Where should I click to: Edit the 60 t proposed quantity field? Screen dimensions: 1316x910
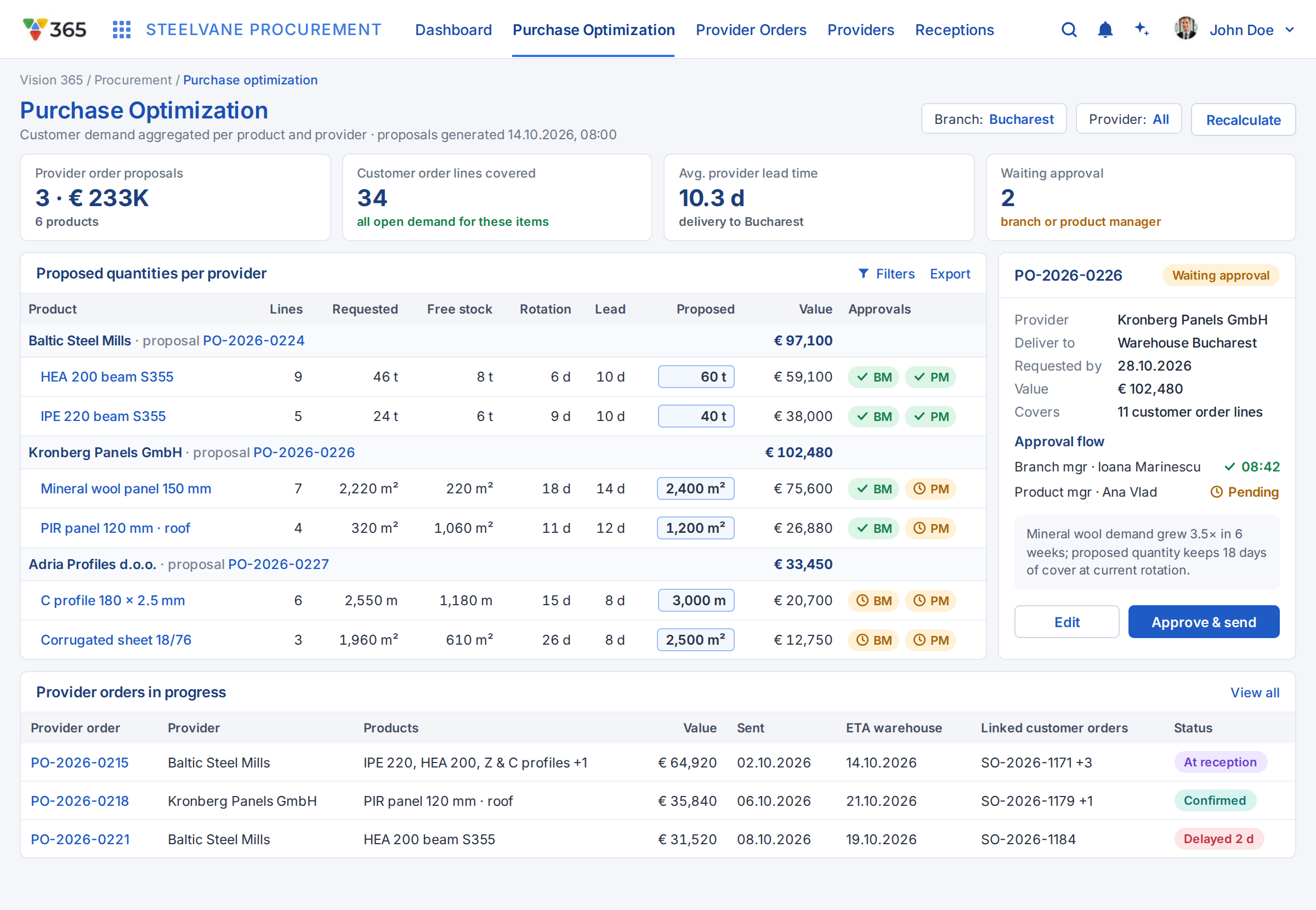(696, 377)
